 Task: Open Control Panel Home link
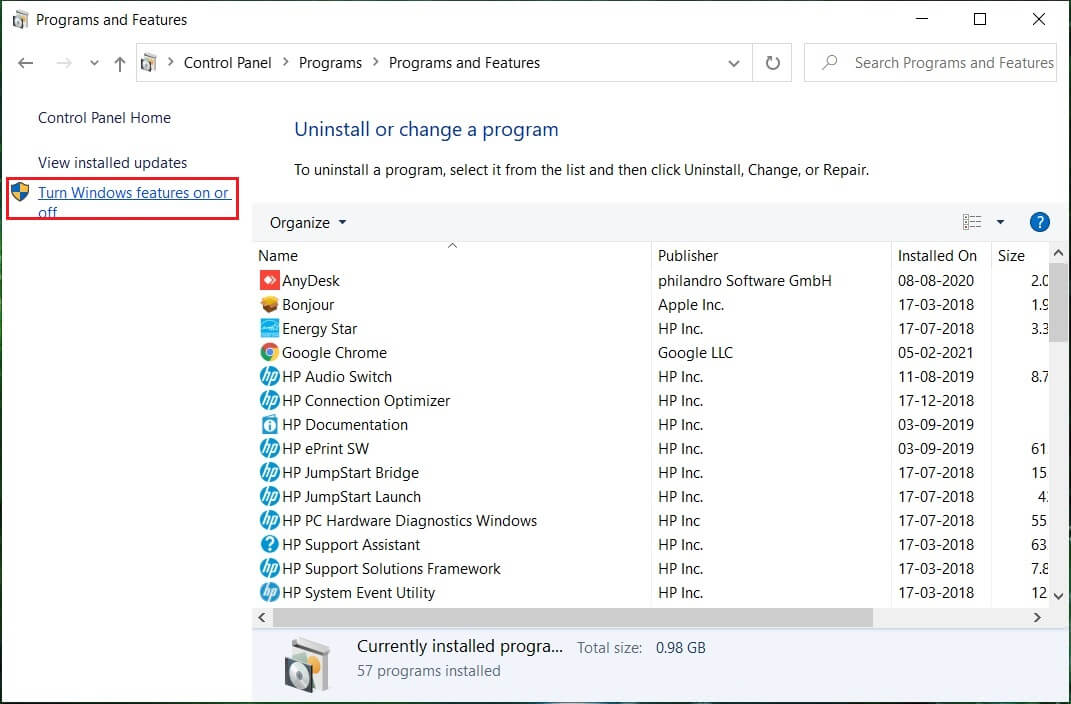(104, 117)
